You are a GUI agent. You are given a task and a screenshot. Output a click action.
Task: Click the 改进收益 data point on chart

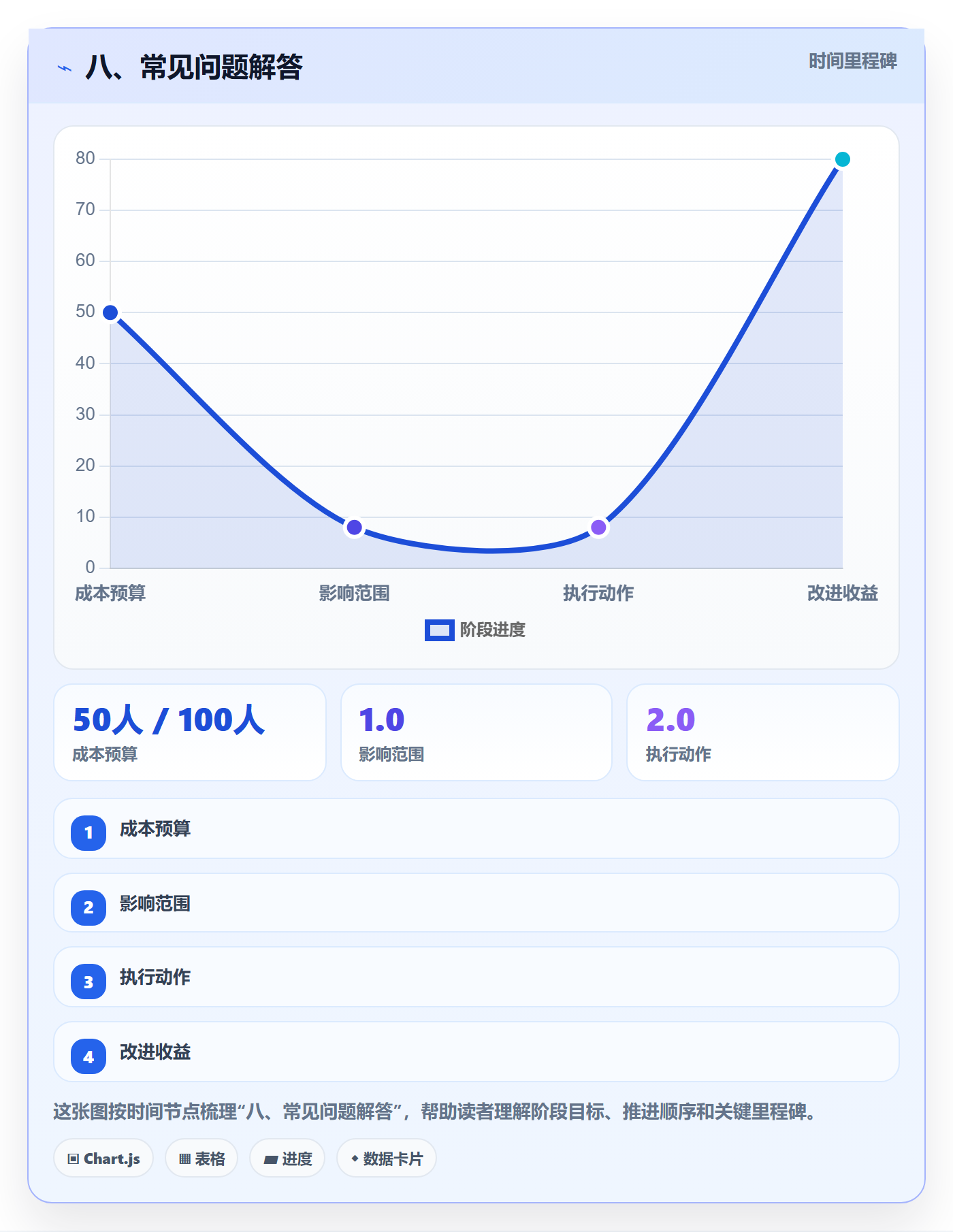point(842,159)
